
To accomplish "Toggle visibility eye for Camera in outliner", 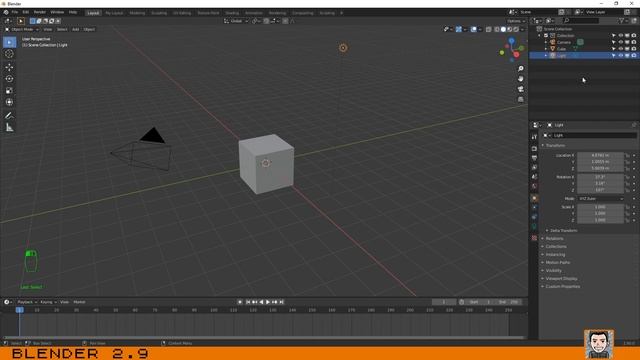I will pos(620,42).
